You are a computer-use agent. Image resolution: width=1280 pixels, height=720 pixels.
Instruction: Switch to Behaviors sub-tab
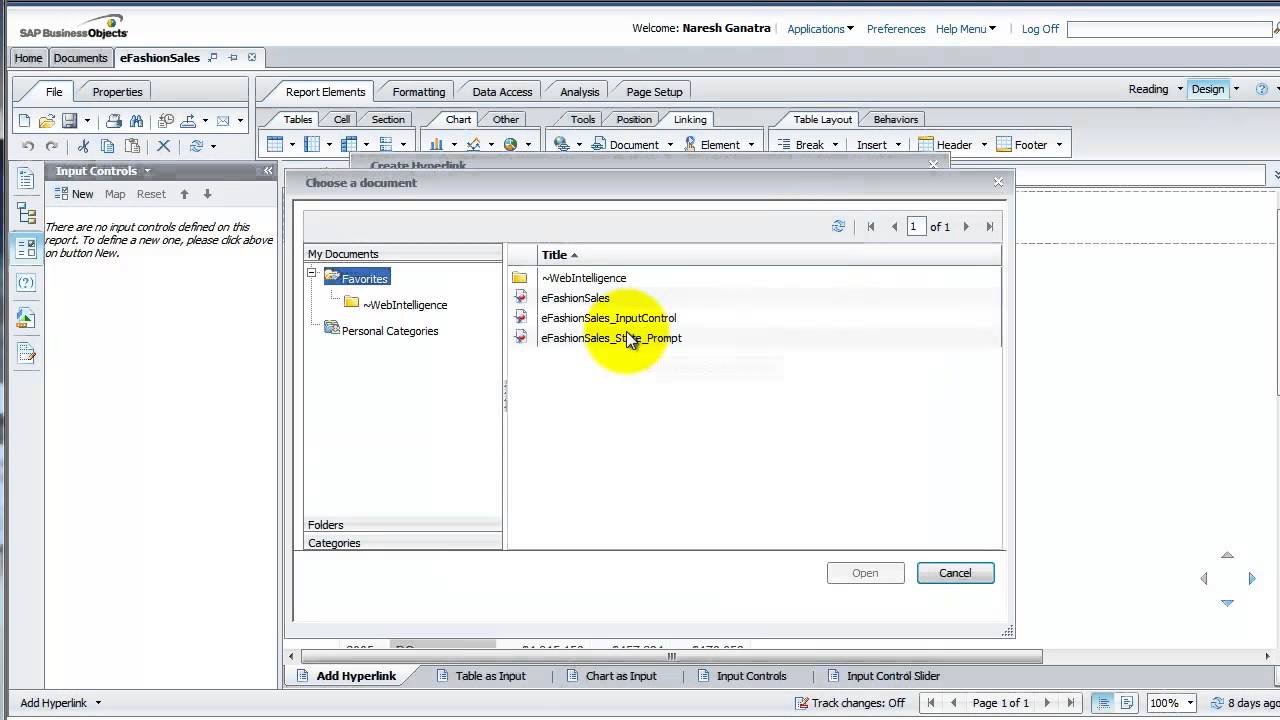[895, 119]
